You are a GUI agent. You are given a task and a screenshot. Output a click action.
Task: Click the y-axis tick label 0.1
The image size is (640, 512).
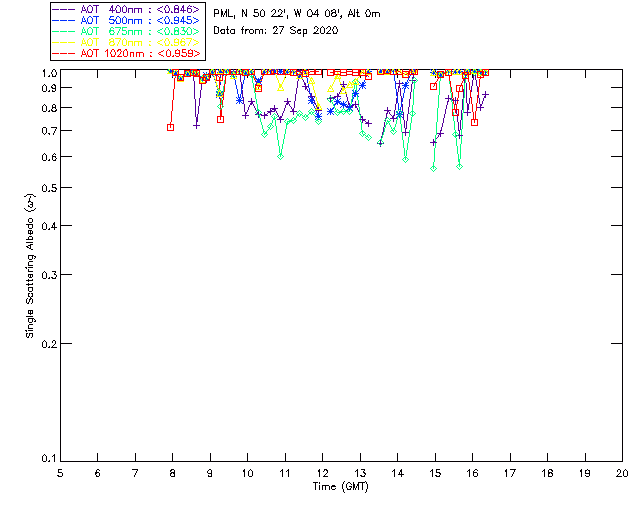46,459
